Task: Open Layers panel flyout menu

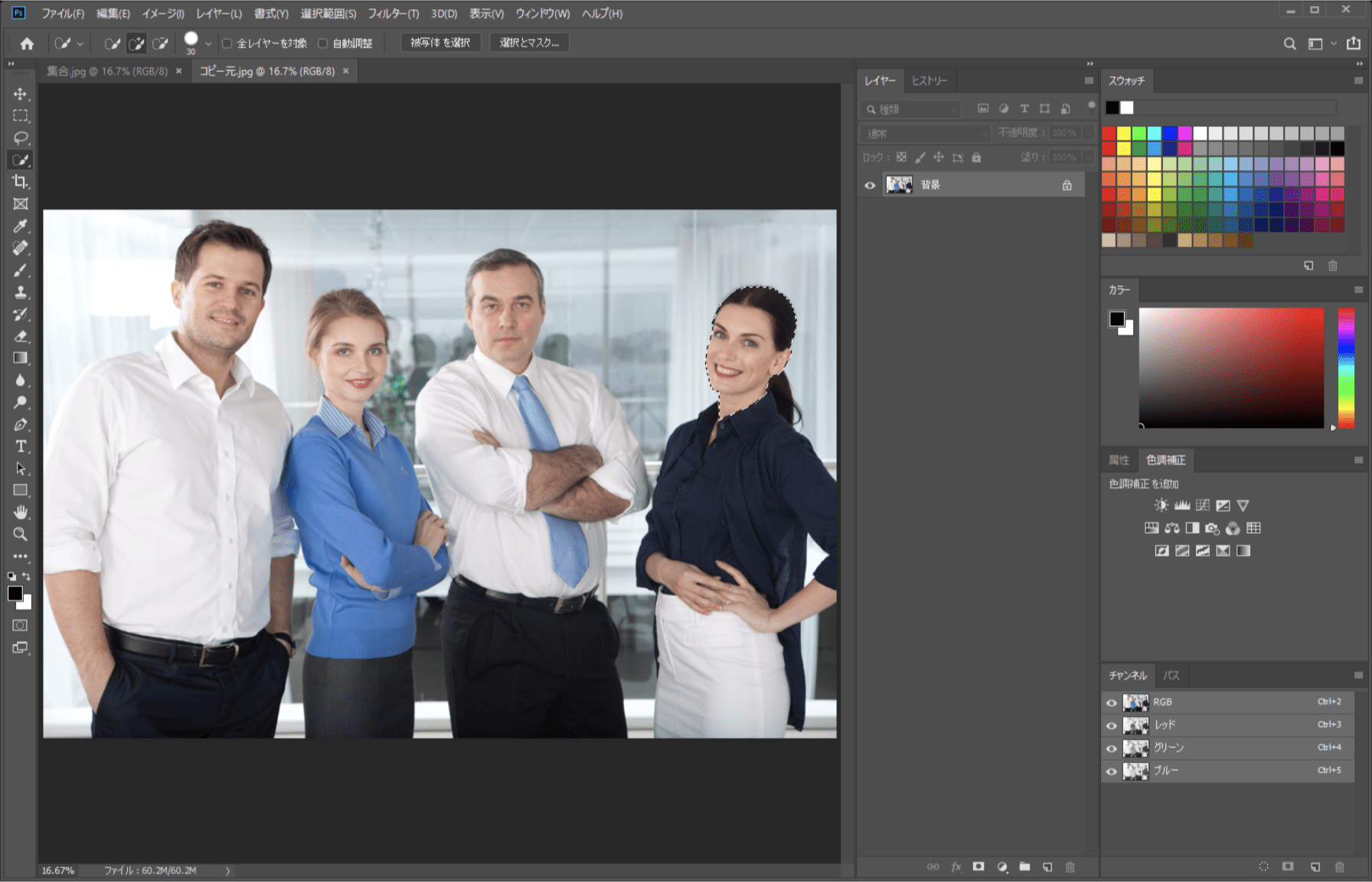Action: [x=1089, y=80]
